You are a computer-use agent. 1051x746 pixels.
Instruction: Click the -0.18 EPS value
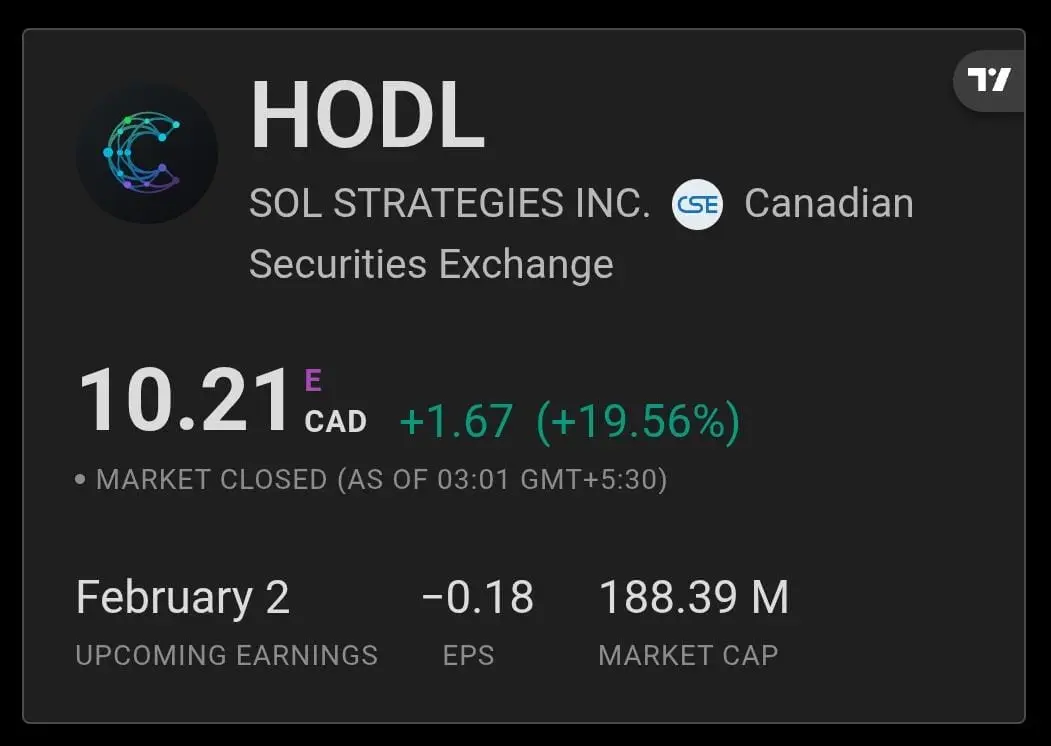tap(478, 597)
